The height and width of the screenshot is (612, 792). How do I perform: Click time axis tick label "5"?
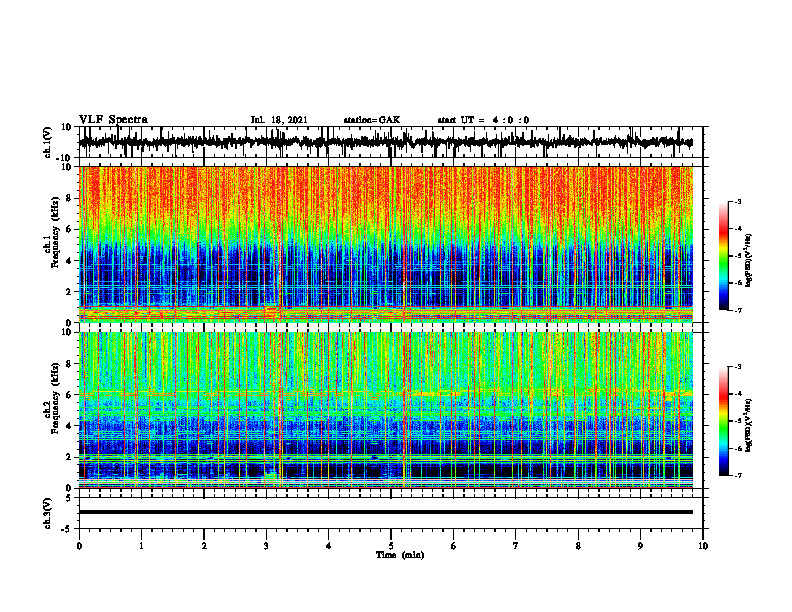(x=391, y=546)
